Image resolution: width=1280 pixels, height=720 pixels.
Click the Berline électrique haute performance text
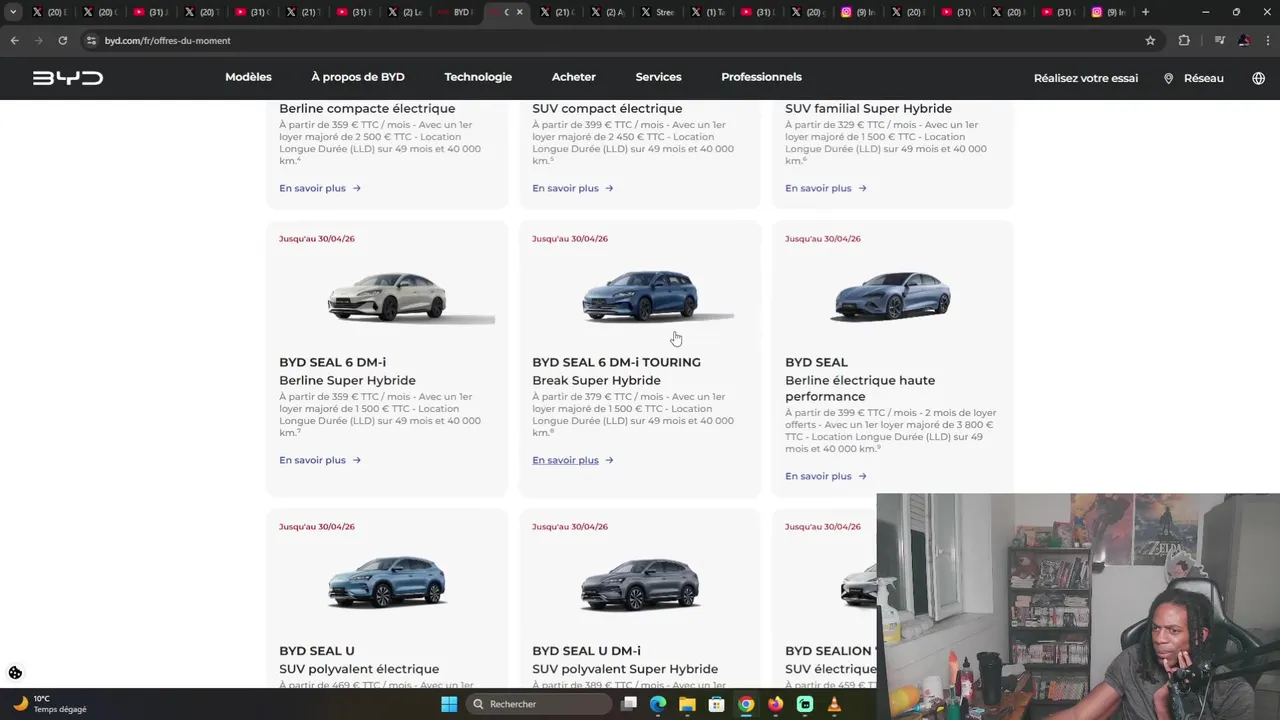860,388
